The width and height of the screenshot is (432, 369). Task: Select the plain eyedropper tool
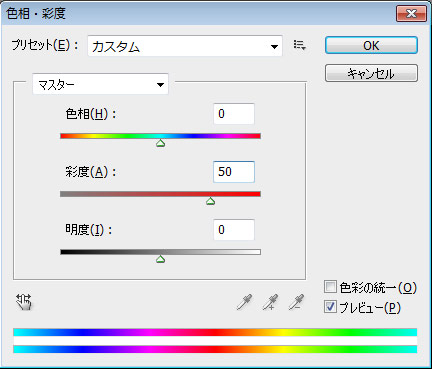pos(245,302)
